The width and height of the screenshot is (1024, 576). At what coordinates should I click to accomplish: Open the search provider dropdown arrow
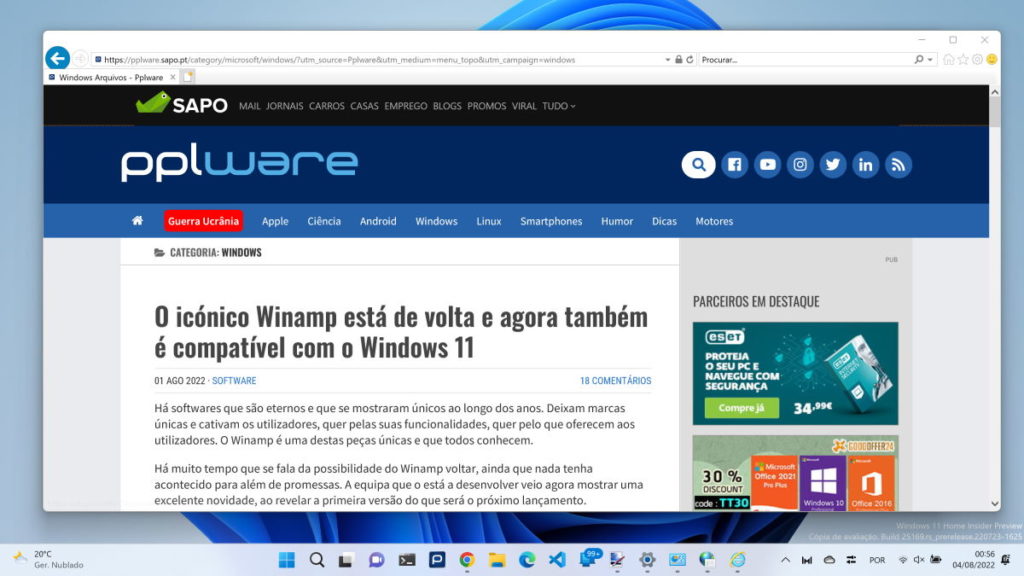[x=930, y=59]
